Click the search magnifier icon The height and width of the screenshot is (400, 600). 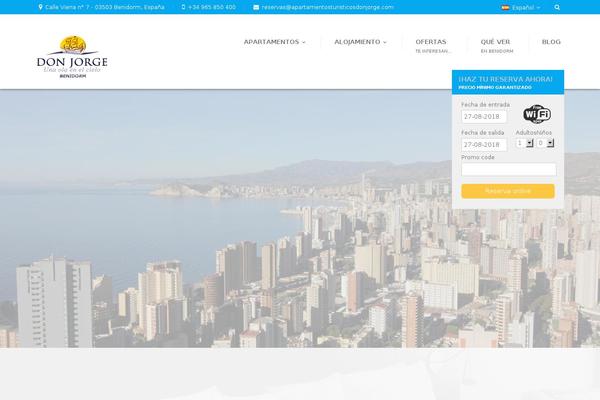[x=557, y=7]
